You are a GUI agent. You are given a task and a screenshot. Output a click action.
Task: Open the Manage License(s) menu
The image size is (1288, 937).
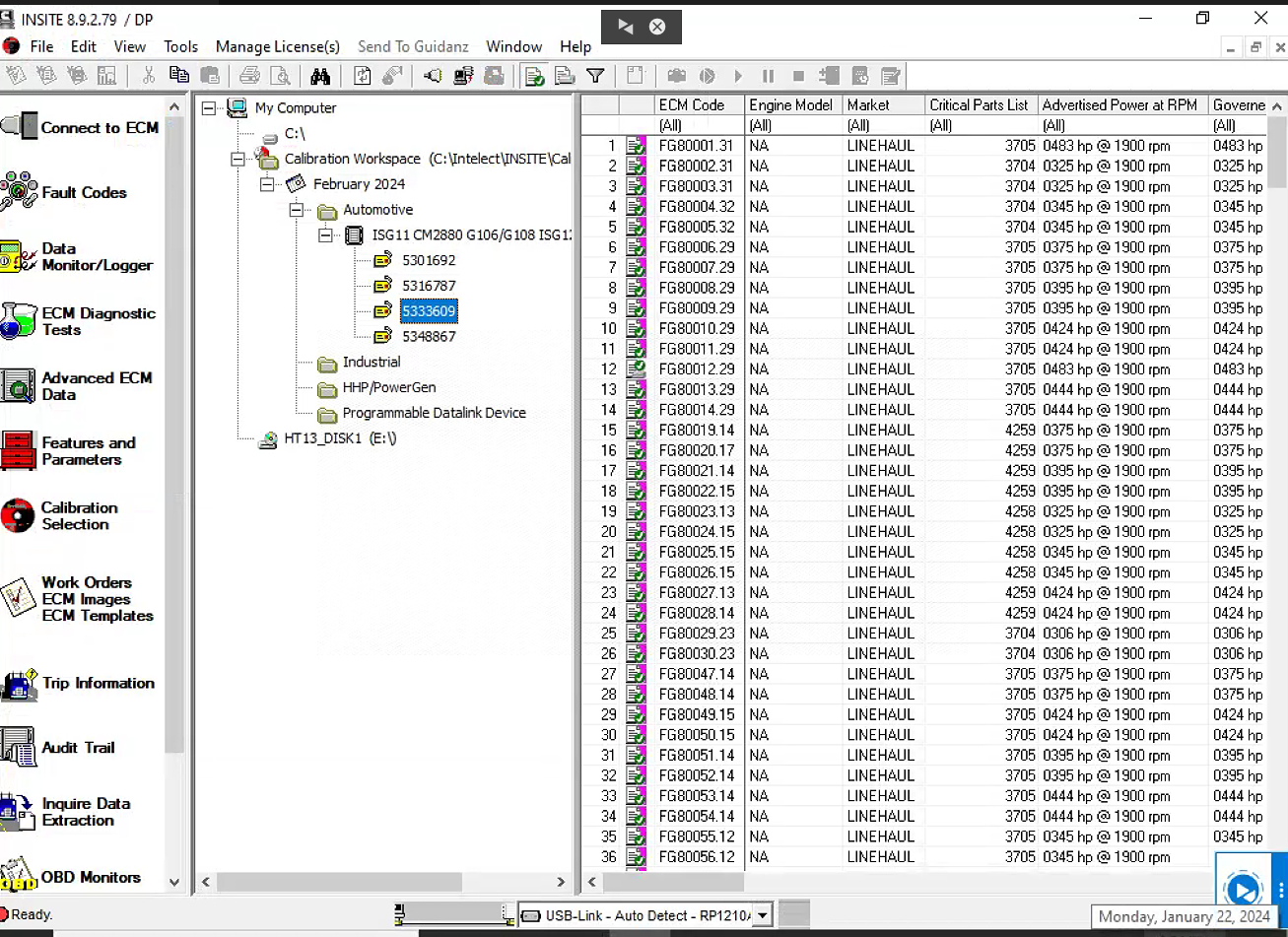278,46
